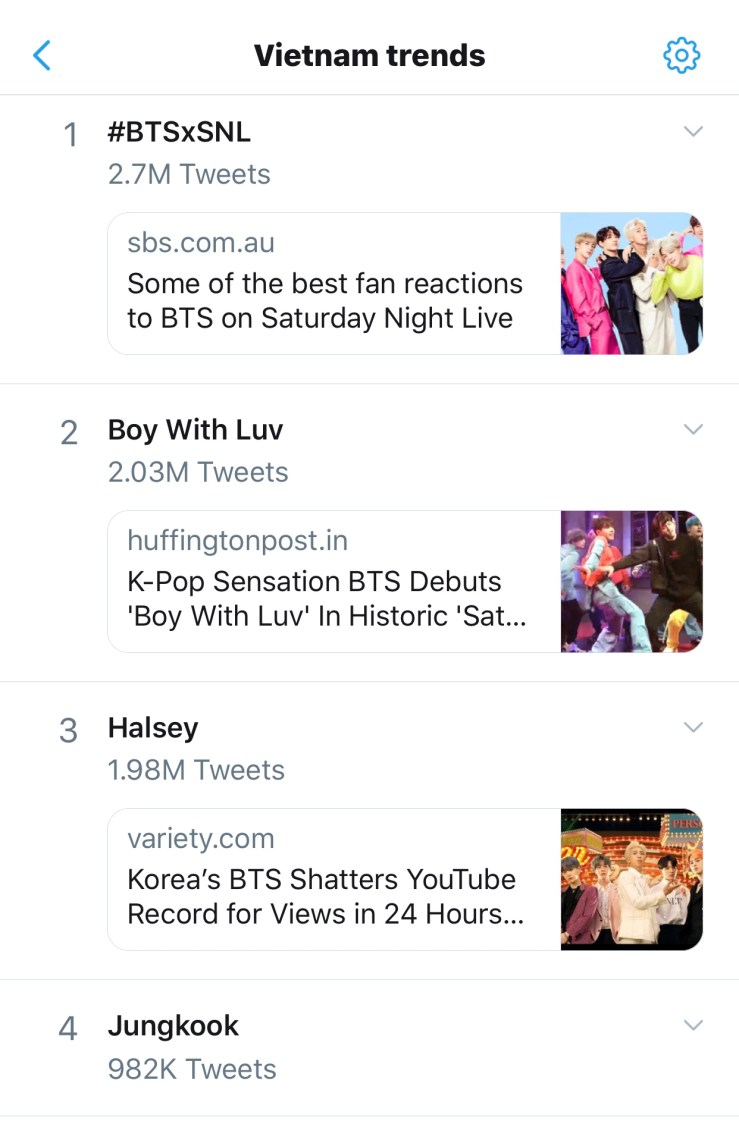Click the 2.7M Tweets count
Screen dimensions: 739x1121
pos(189,174)
